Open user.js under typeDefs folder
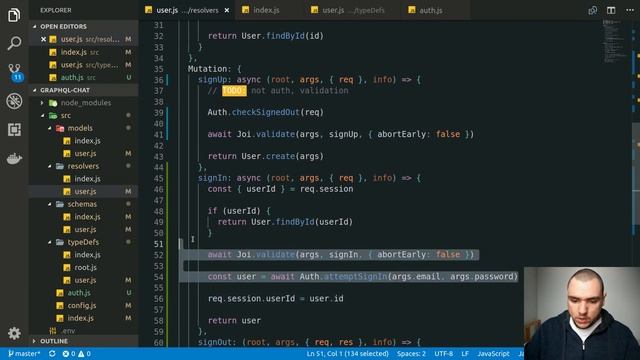The height and width of the screenshot is (360, 640). click(x=84, y=280)
